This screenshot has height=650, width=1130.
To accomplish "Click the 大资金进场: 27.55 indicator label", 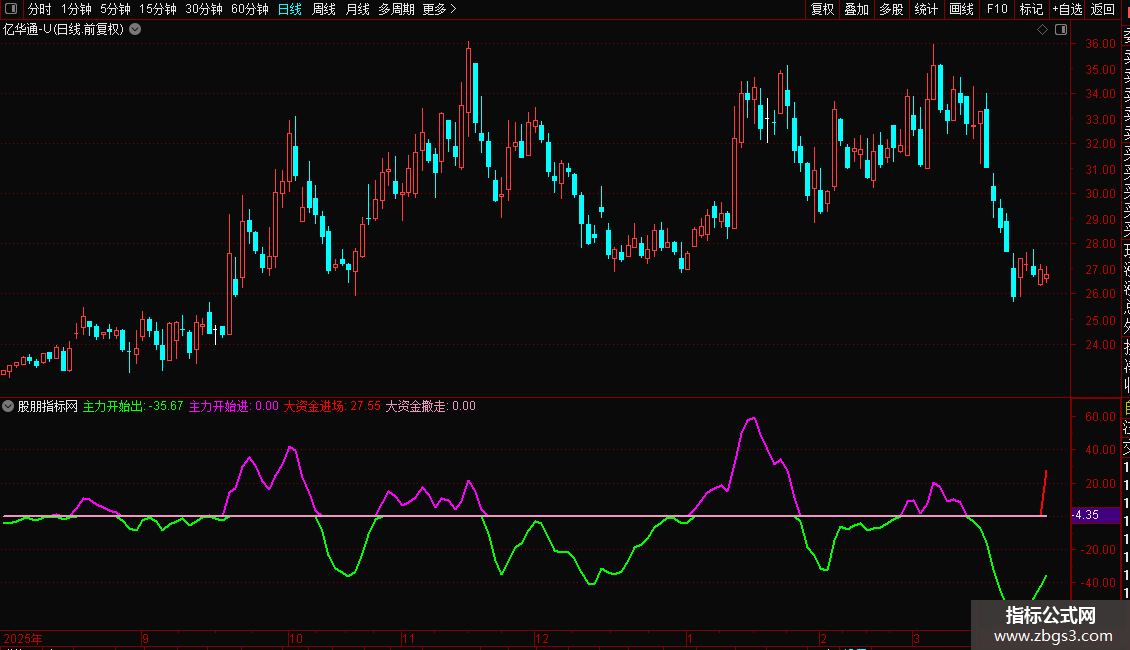I will tap(332, 406).
